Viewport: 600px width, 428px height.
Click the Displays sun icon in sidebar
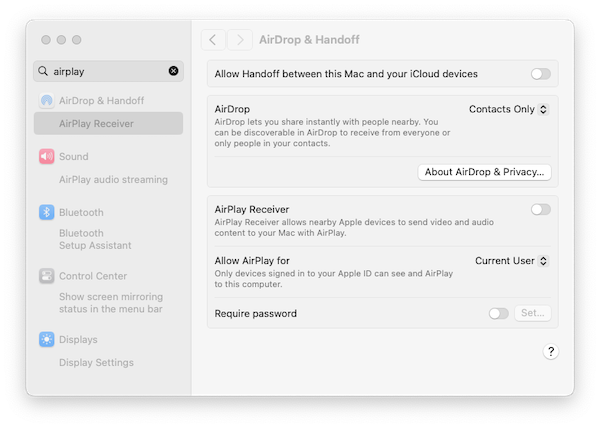[x=46, y=340]
